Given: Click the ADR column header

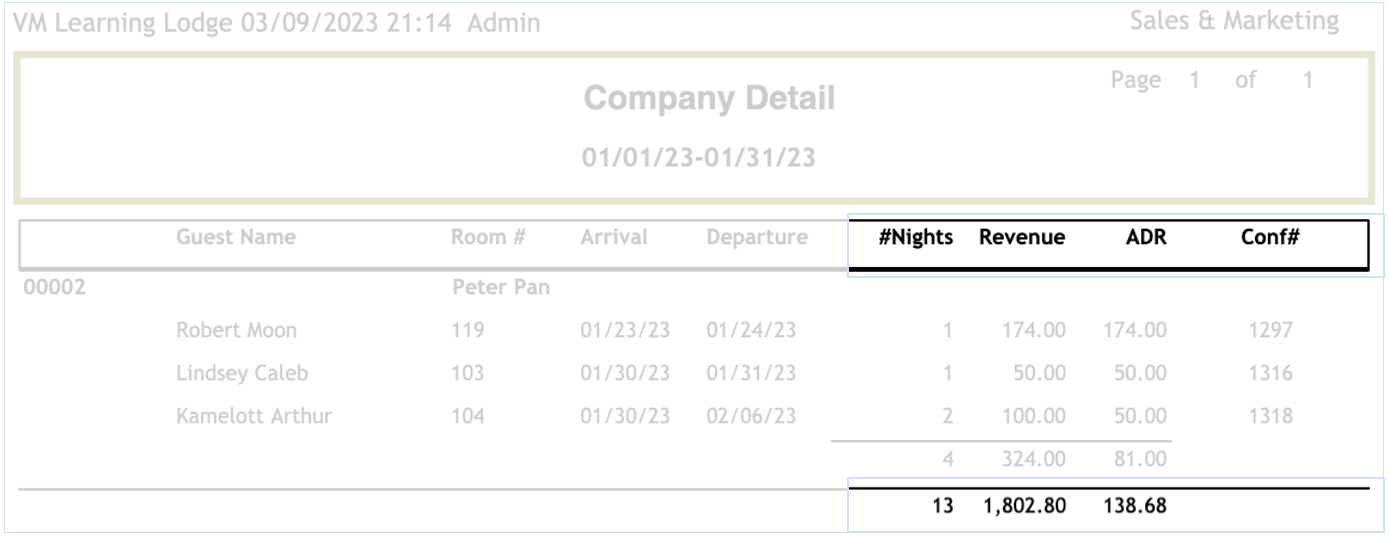Looking at the screenshot, I should click(1146, 238).
